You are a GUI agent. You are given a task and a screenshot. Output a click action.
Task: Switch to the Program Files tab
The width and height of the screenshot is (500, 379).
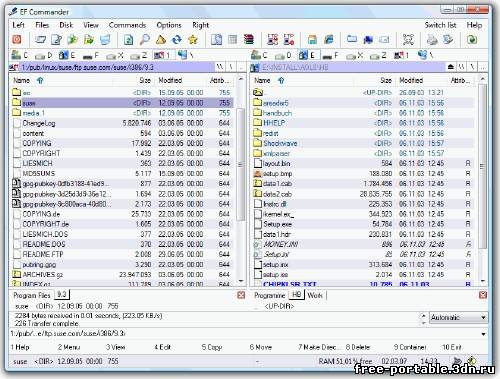click(x=32, y=295)
